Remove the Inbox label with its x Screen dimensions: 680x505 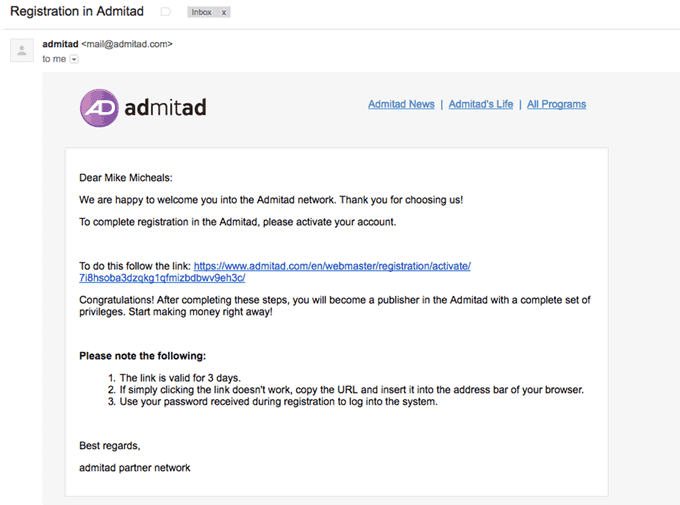click(224, 12)
